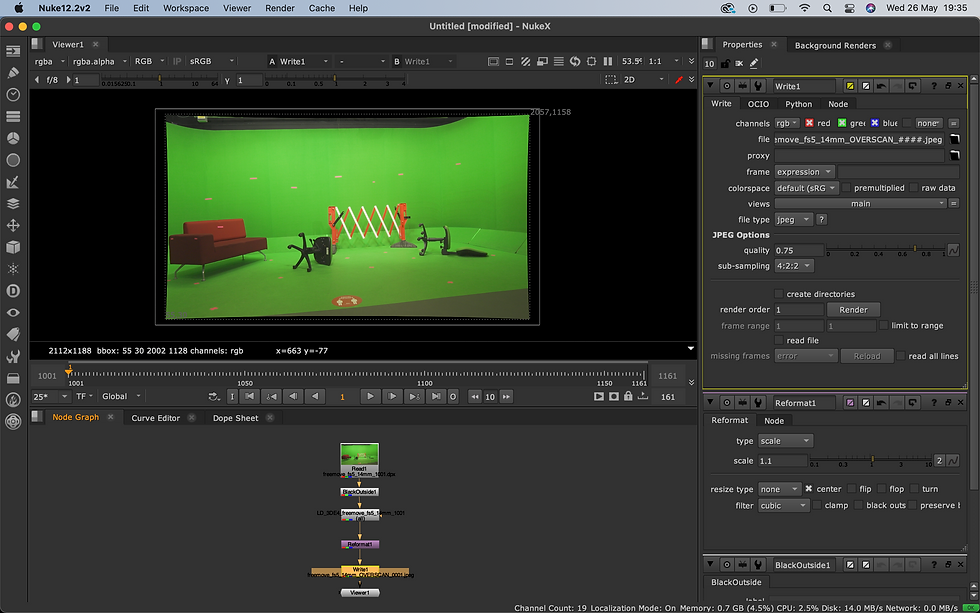Open the ToolSets wrench icon

pos(13,356)
